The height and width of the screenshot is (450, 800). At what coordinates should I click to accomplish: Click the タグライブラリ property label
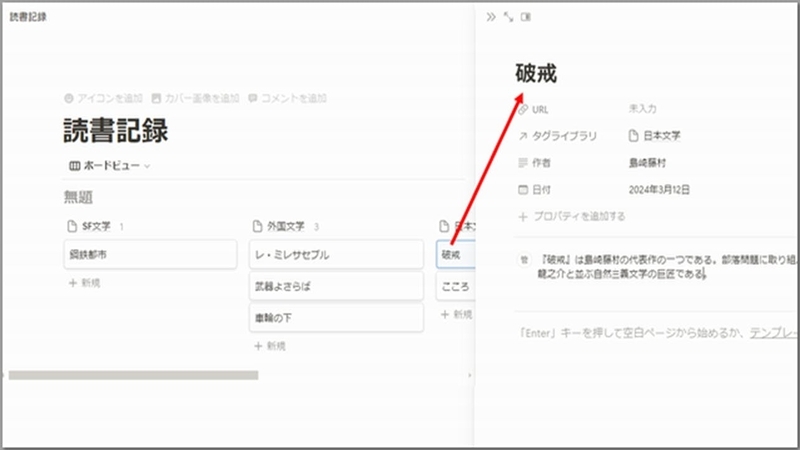point(564,136)
